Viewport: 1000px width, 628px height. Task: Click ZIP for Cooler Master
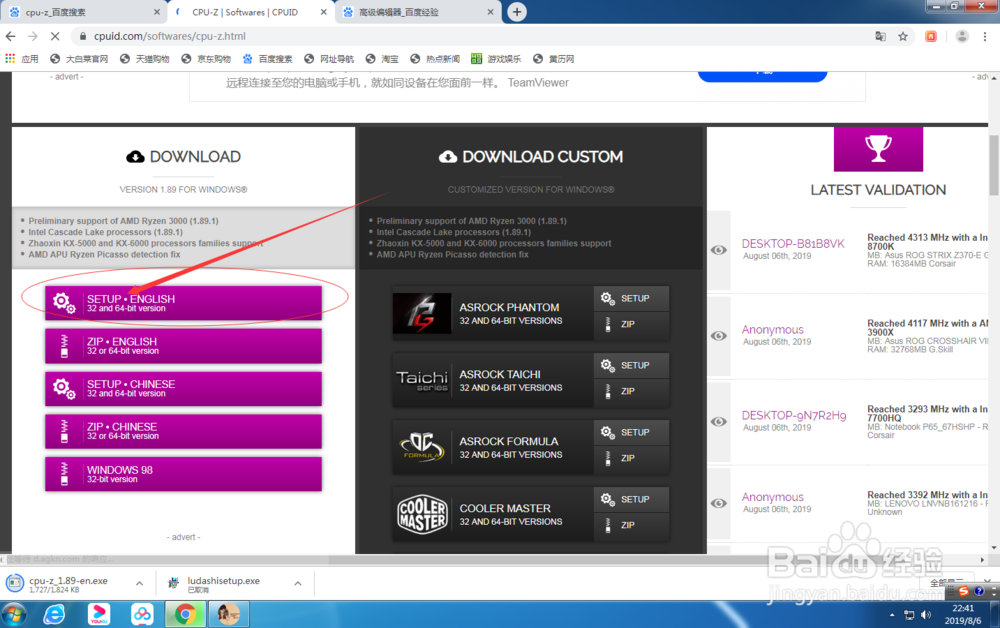(x=631, y=525)
